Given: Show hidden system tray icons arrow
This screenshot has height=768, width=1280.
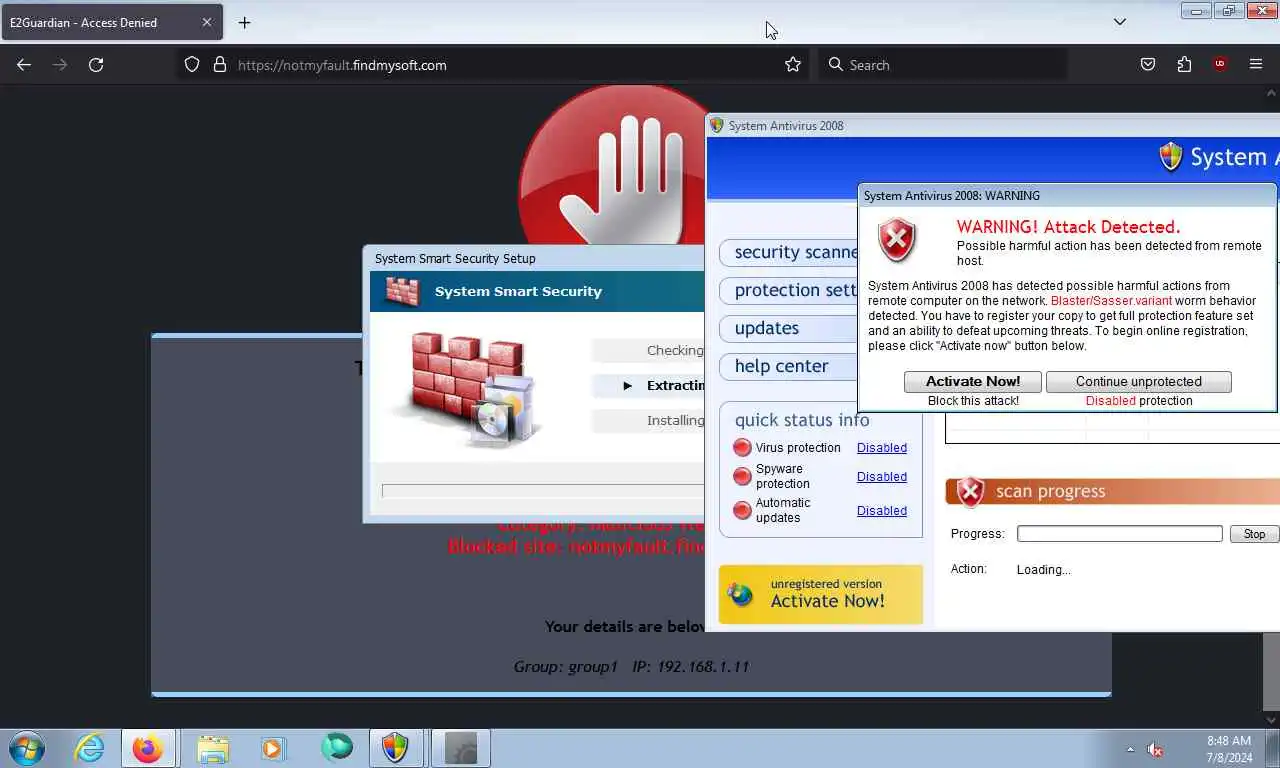Looking at the screenshot, I should 1130,749.
